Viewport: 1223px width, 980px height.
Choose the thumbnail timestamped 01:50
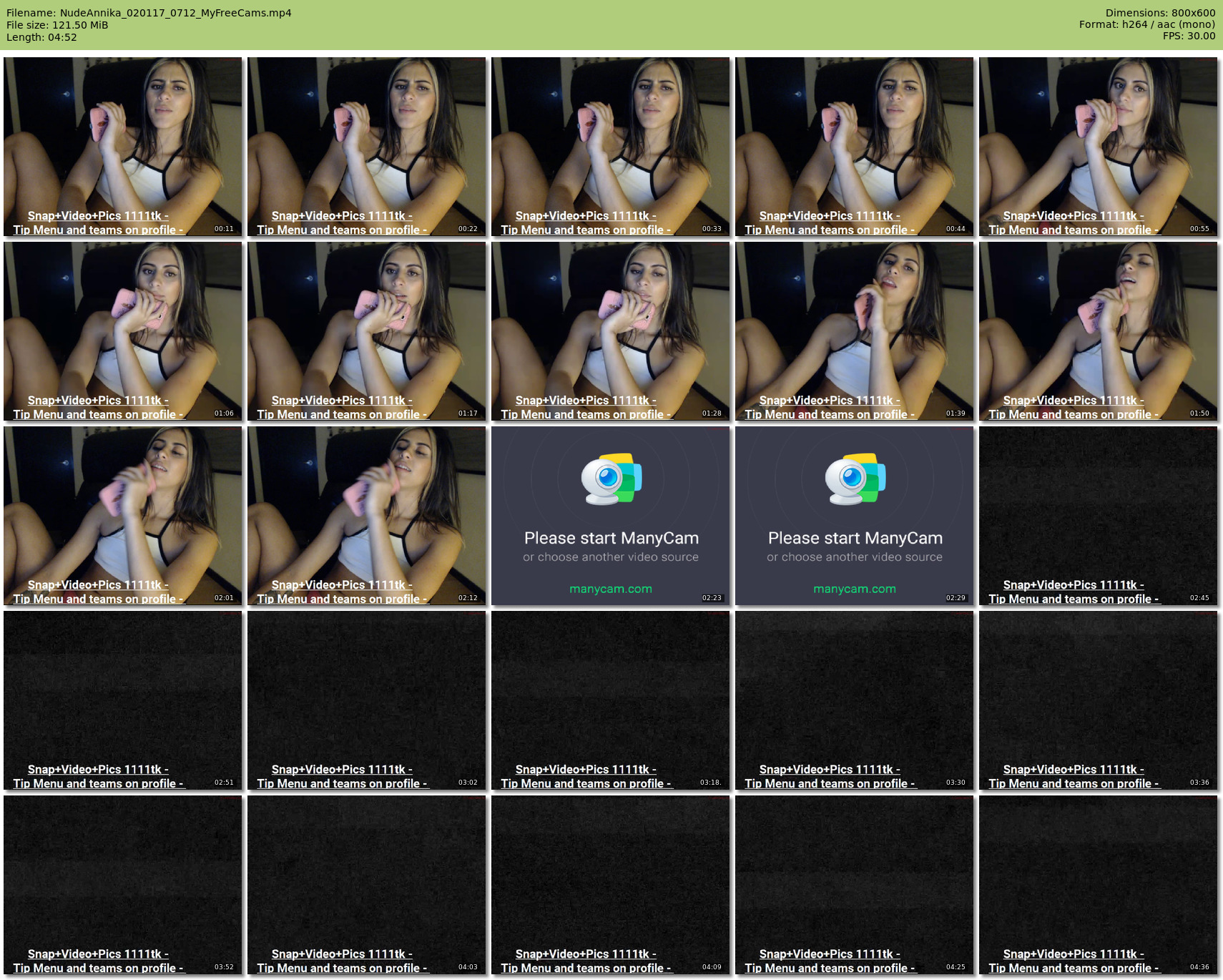(x=1098, y=331)
